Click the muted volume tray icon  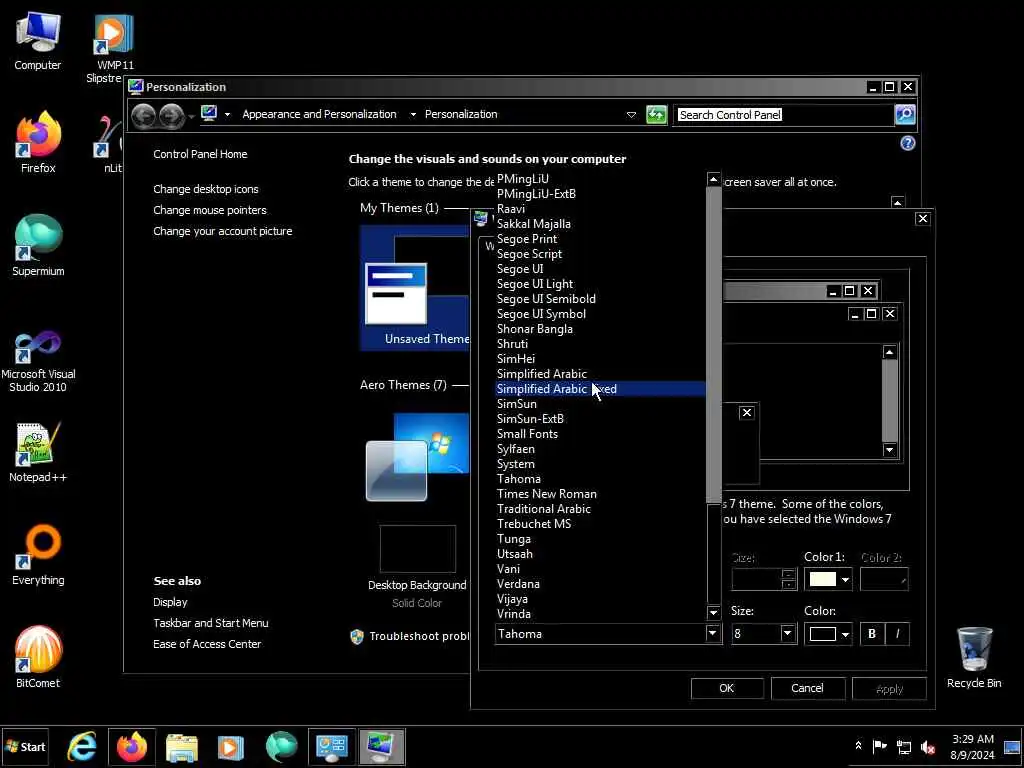pyautogui.click(x=927, y=746)
